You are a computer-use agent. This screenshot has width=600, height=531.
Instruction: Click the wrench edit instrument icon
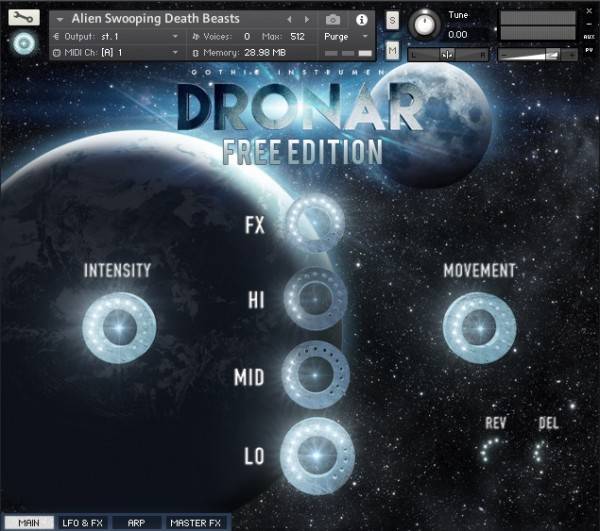click(25, 17)
